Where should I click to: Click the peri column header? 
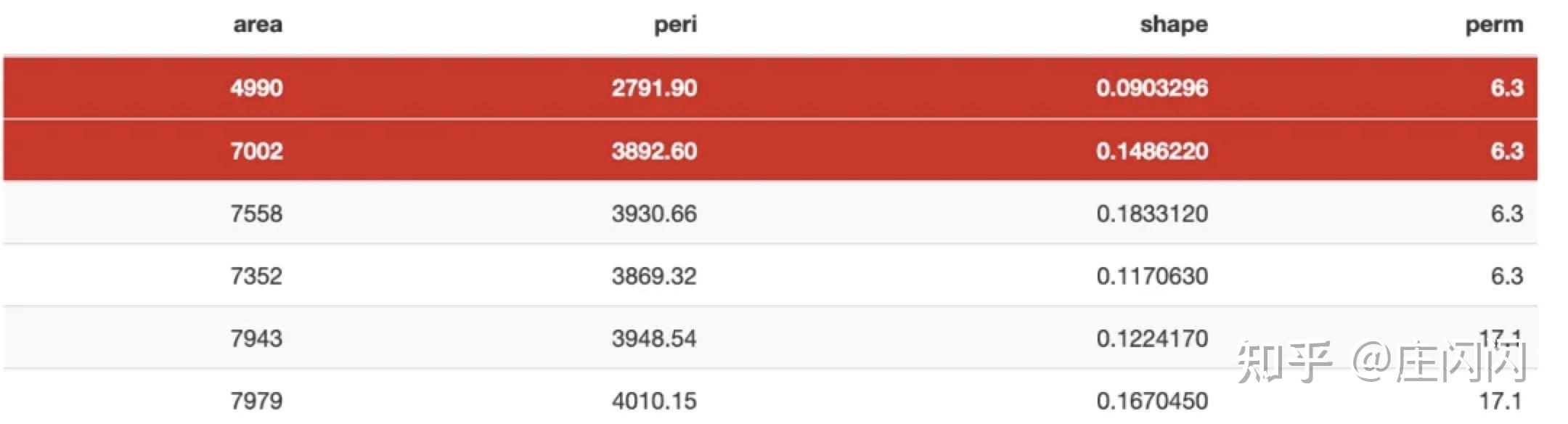tap(675, 25)
